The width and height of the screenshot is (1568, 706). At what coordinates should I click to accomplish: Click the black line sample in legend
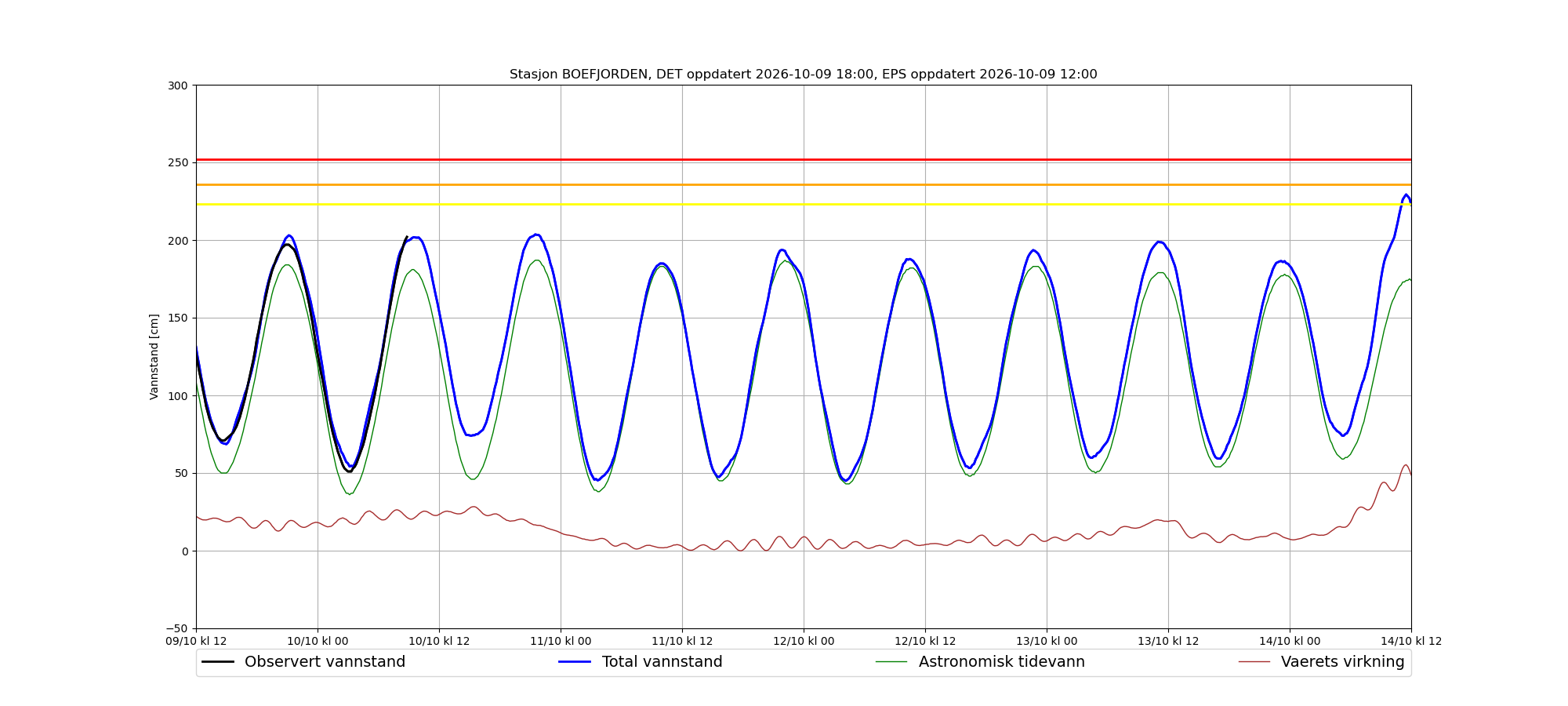coord(218,662)
